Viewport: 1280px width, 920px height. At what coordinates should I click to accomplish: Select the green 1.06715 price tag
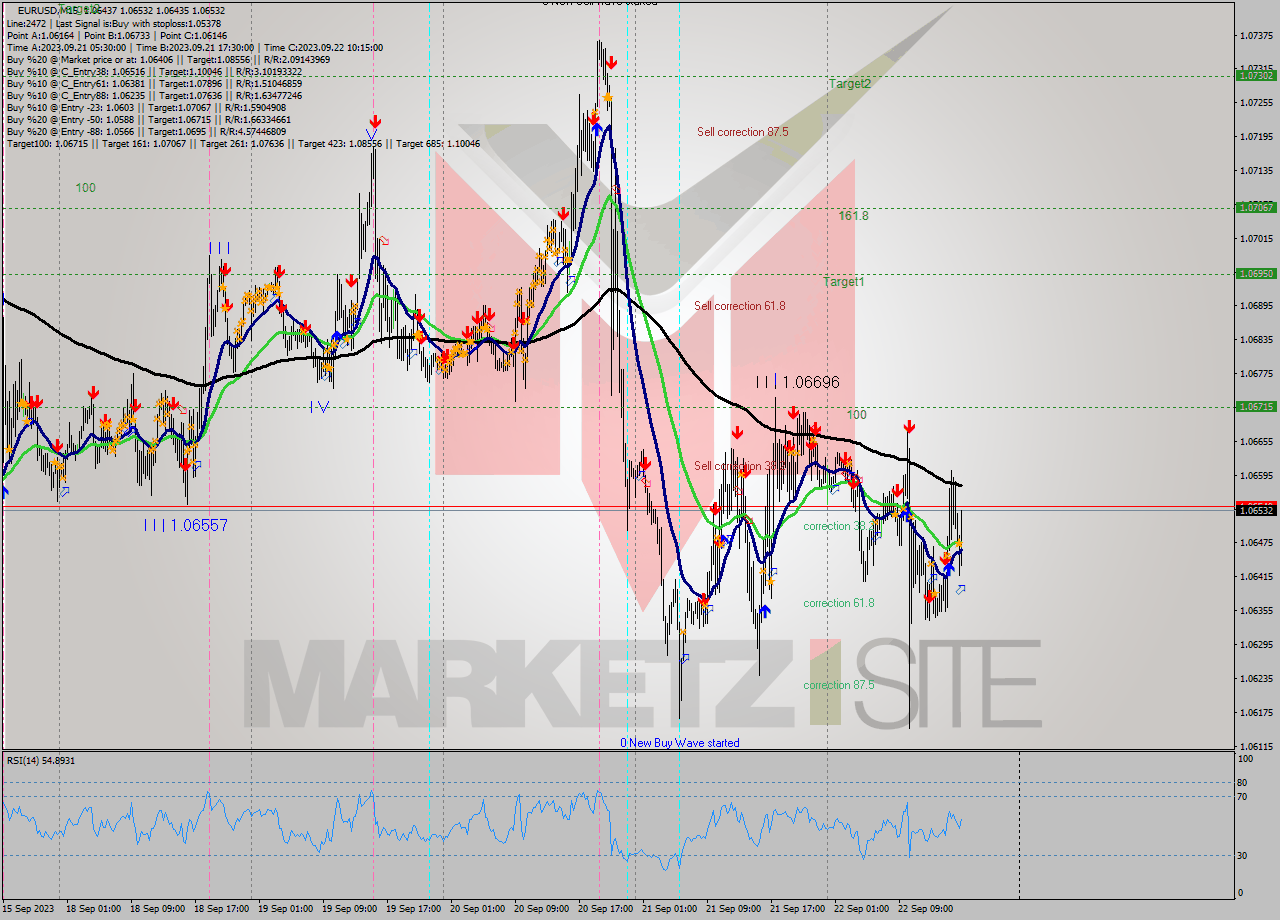click(x=1256, y=406)
